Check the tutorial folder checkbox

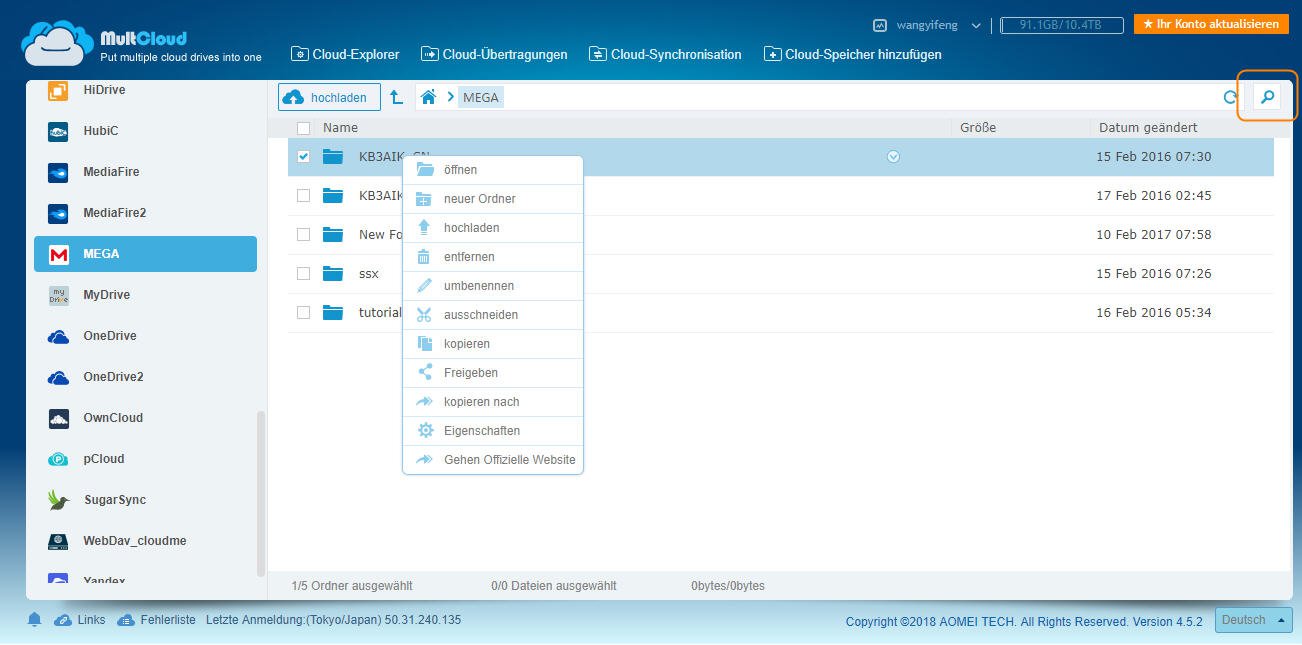coord(303,312)
